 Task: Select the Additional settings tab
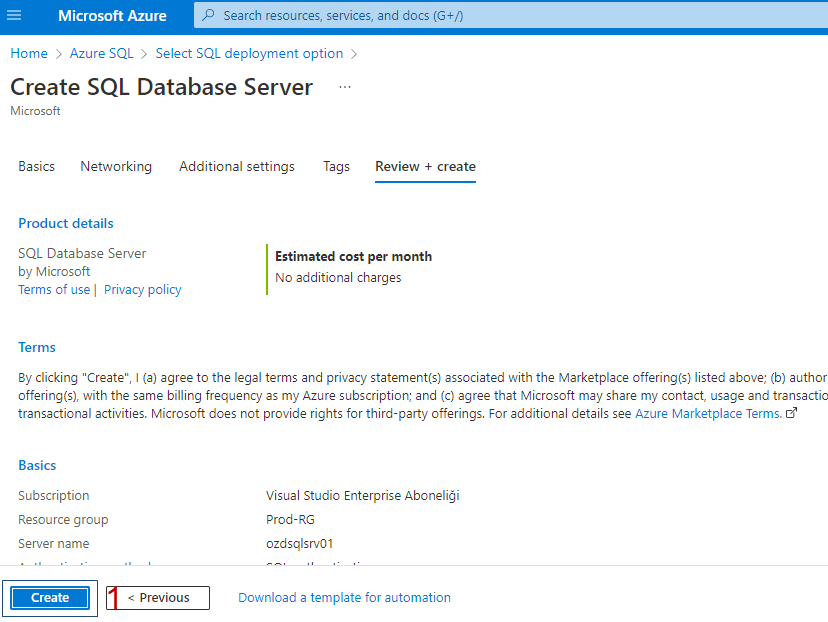coord(237,166)
